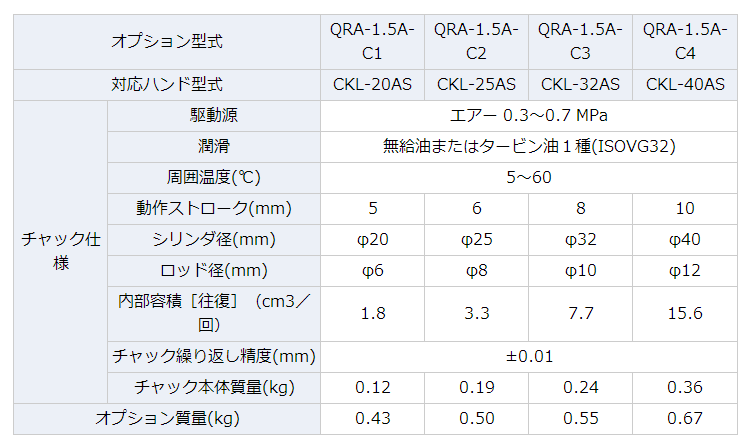Click the CKL-20AS hand model cell
The height and width of the screenshot is (442, 746).
click(372, 85)
